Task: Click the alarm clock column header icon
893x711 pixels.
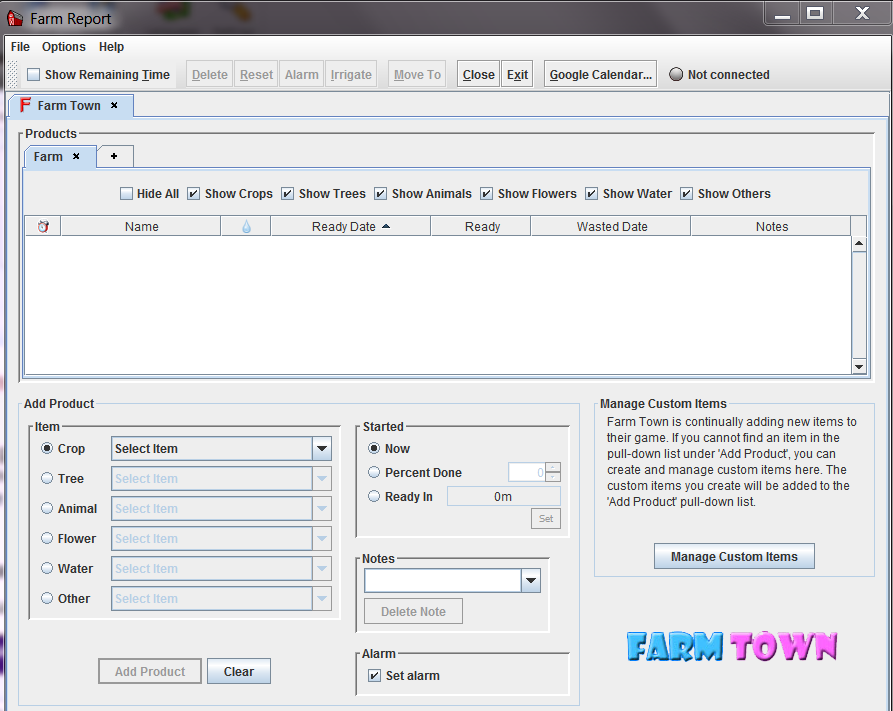Action: click(x=43, y=227)
